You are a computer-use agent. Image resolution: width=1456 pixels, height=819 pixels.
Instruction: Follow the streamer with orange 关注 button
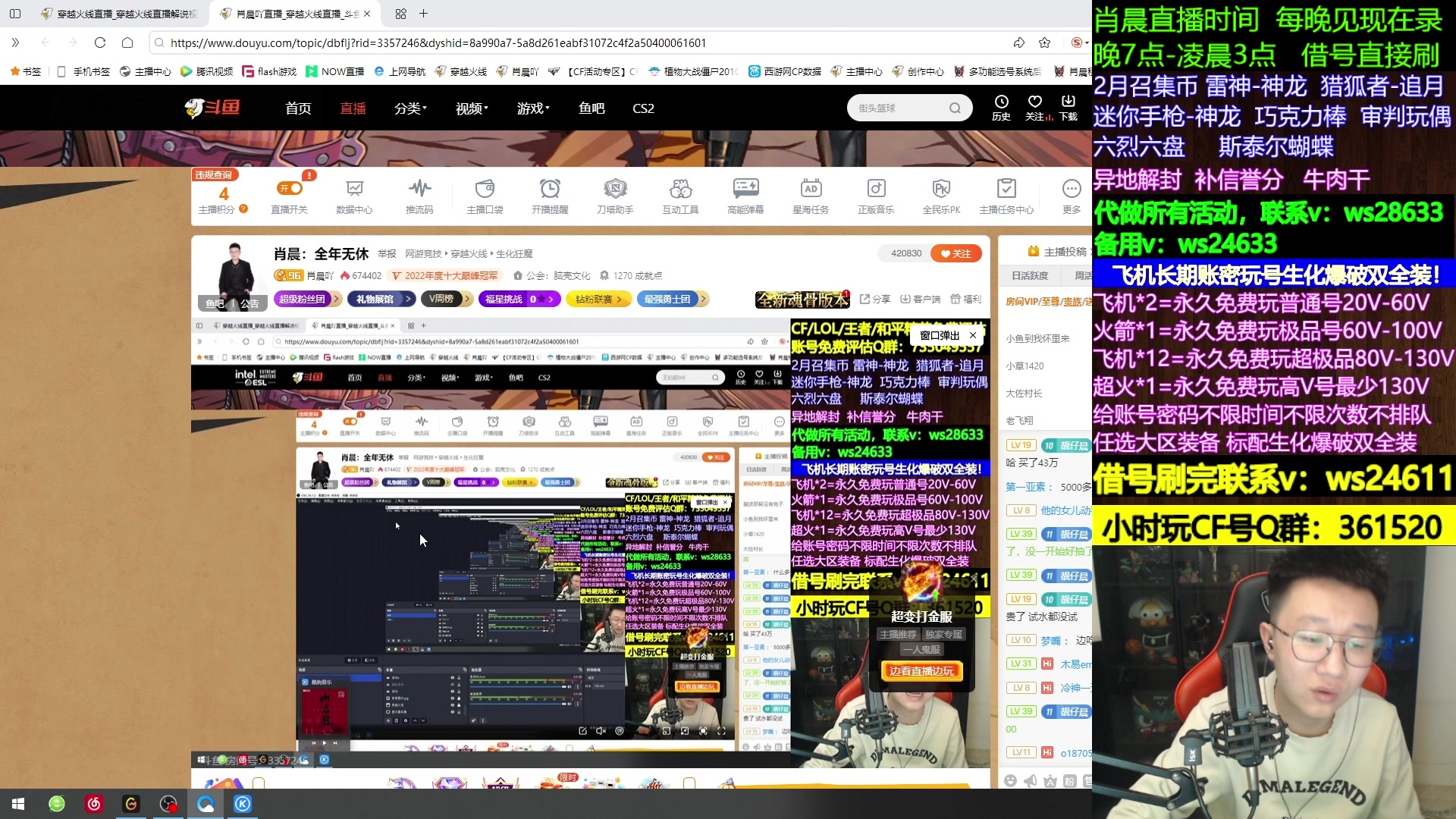coord(955,253)
